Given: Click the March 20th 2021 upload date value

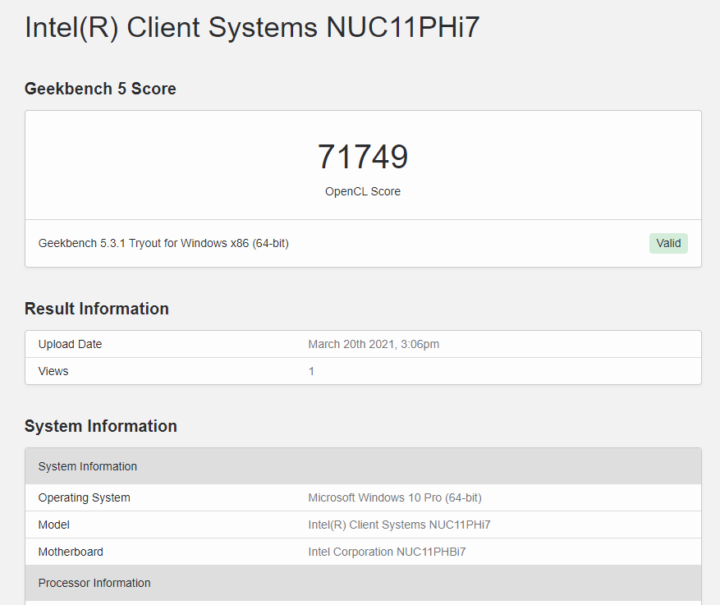Looking at the screenshot, I should [373, 344].
